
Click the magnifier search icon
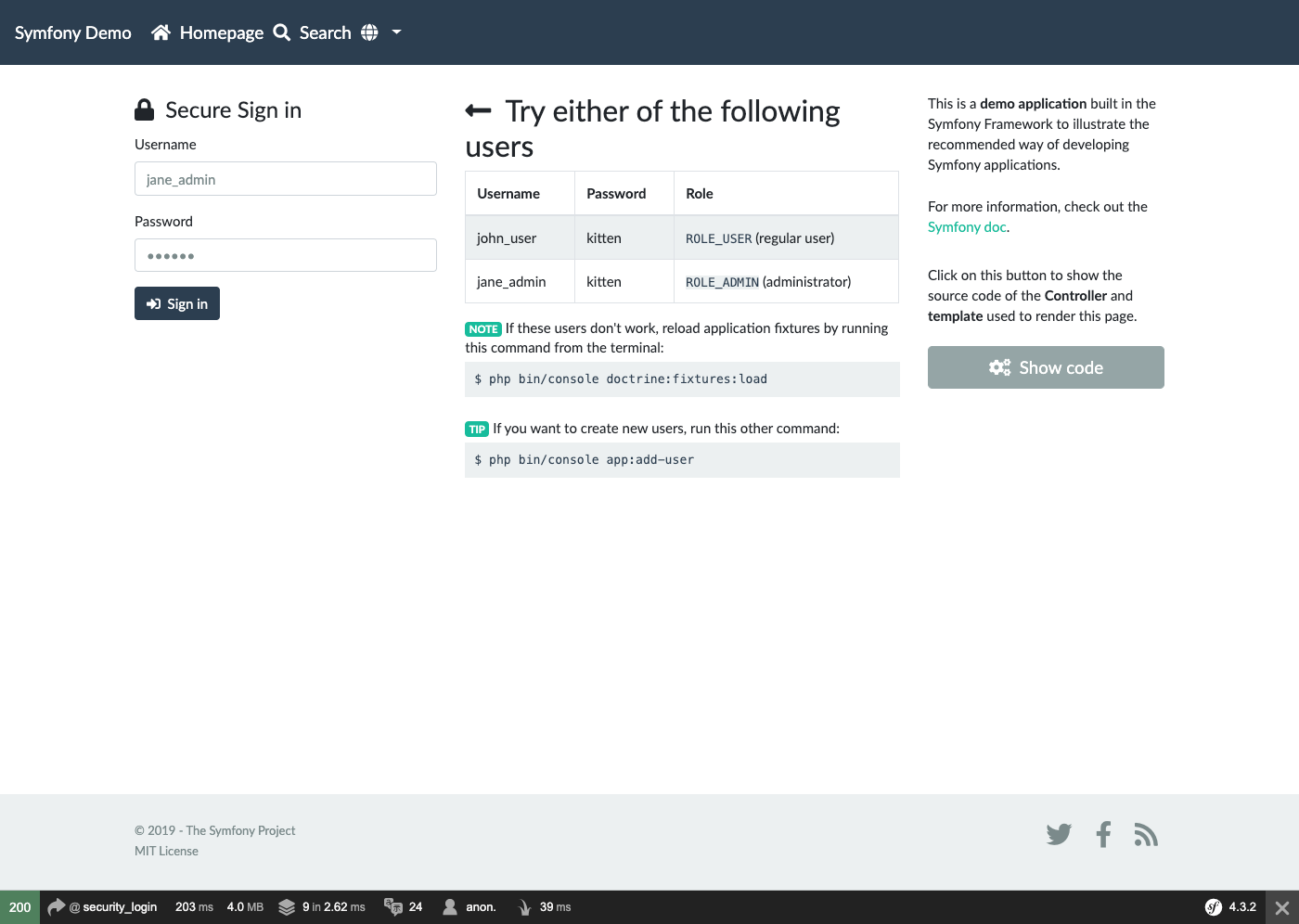282,32
